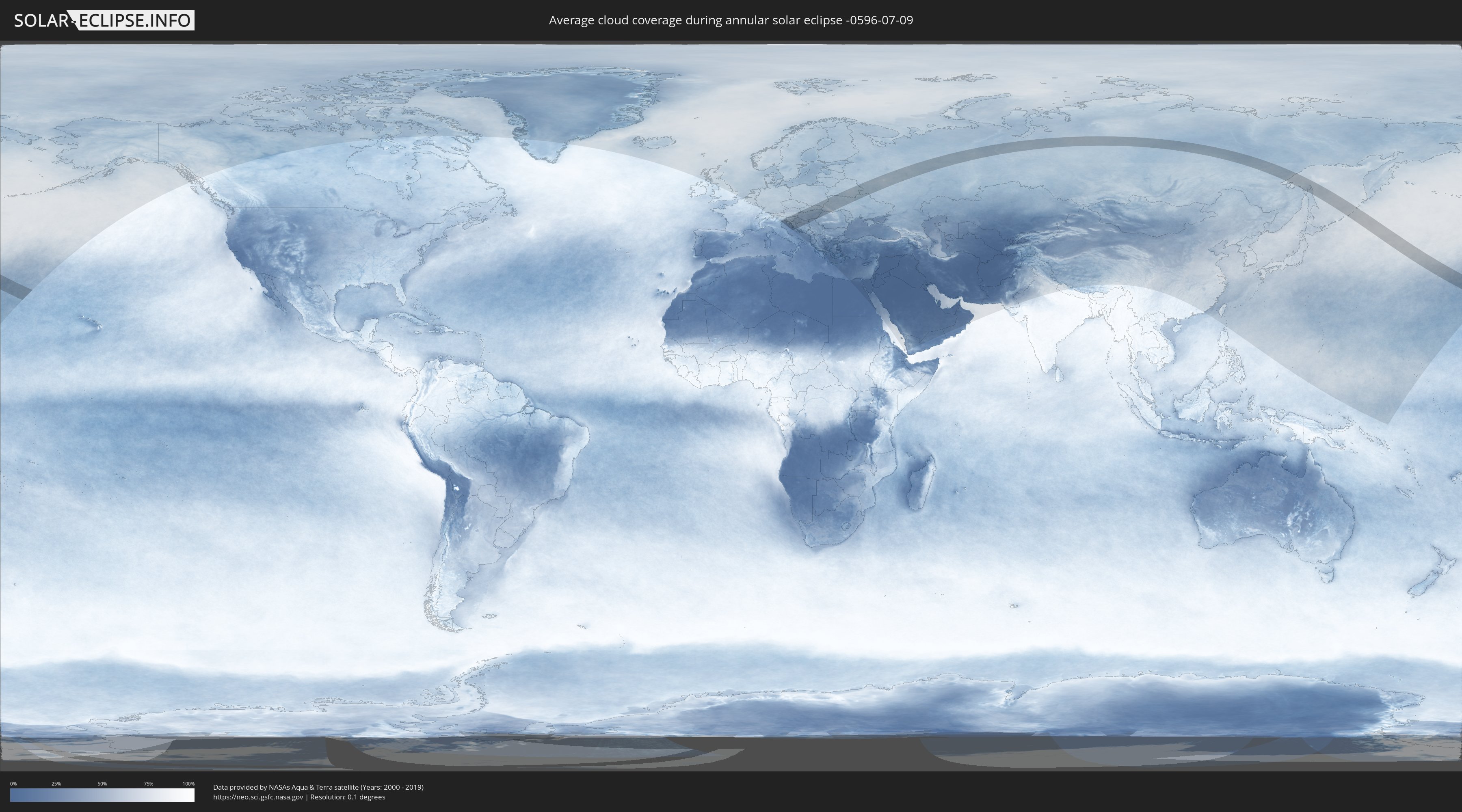Click the map title mentioning eclipse -0596-07-09

pyautogui.click(x=731, y=20)
